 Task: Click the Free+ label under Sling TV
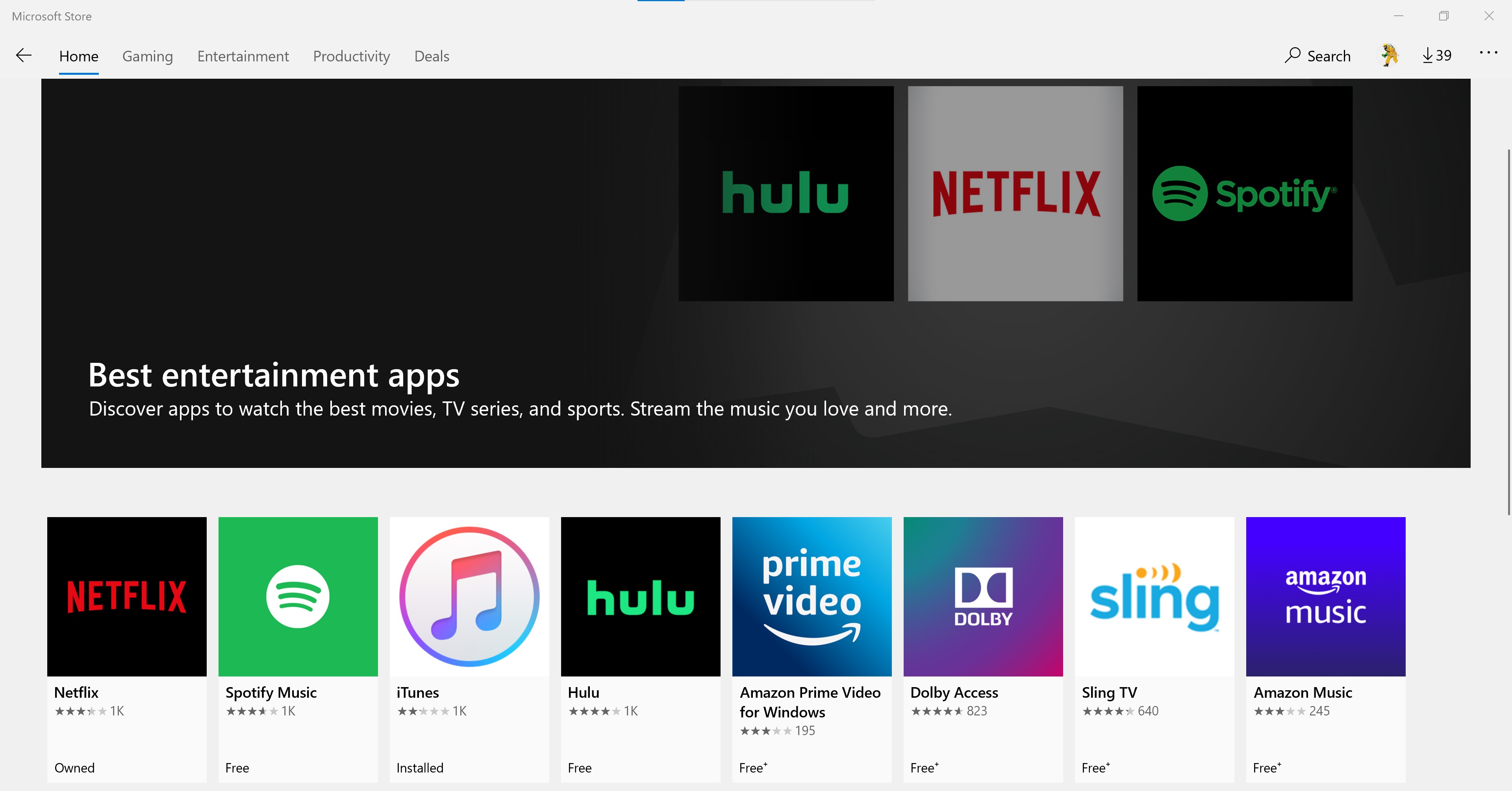[x=1096, y=768]
